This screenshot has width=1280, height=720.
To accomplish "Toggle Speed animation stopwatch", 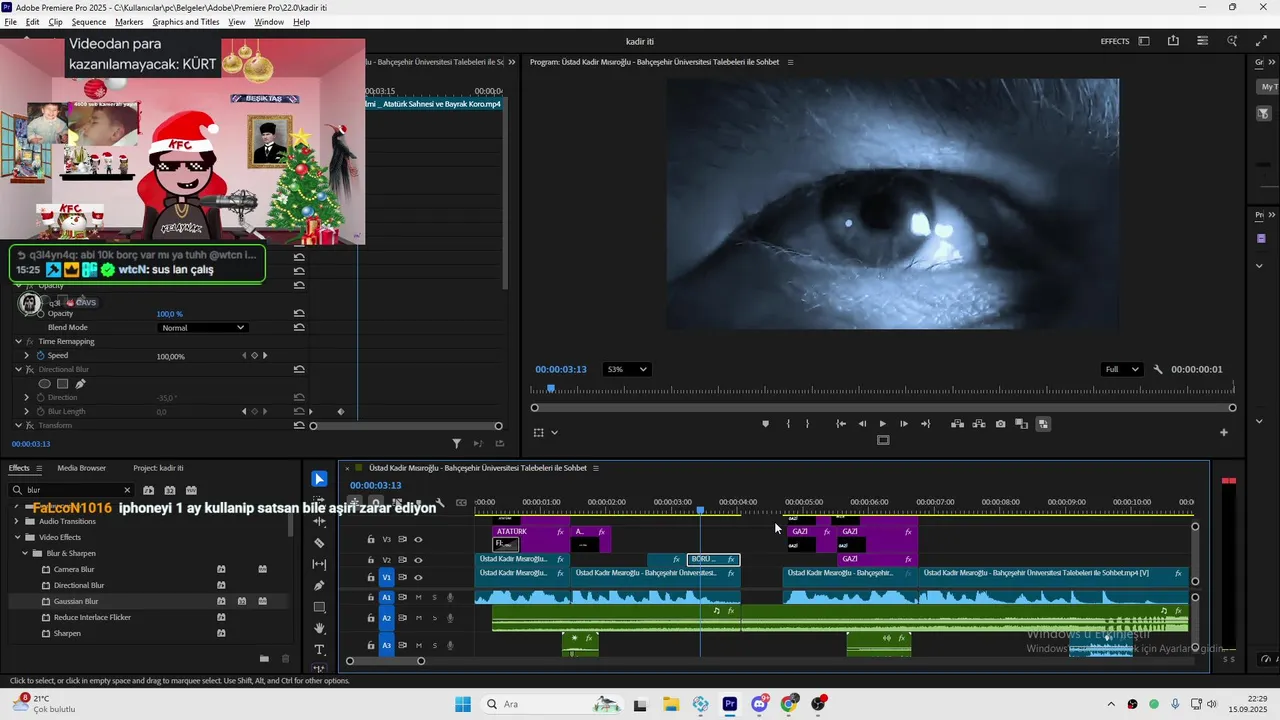I will pyautogui.click(x=41, y=355).
